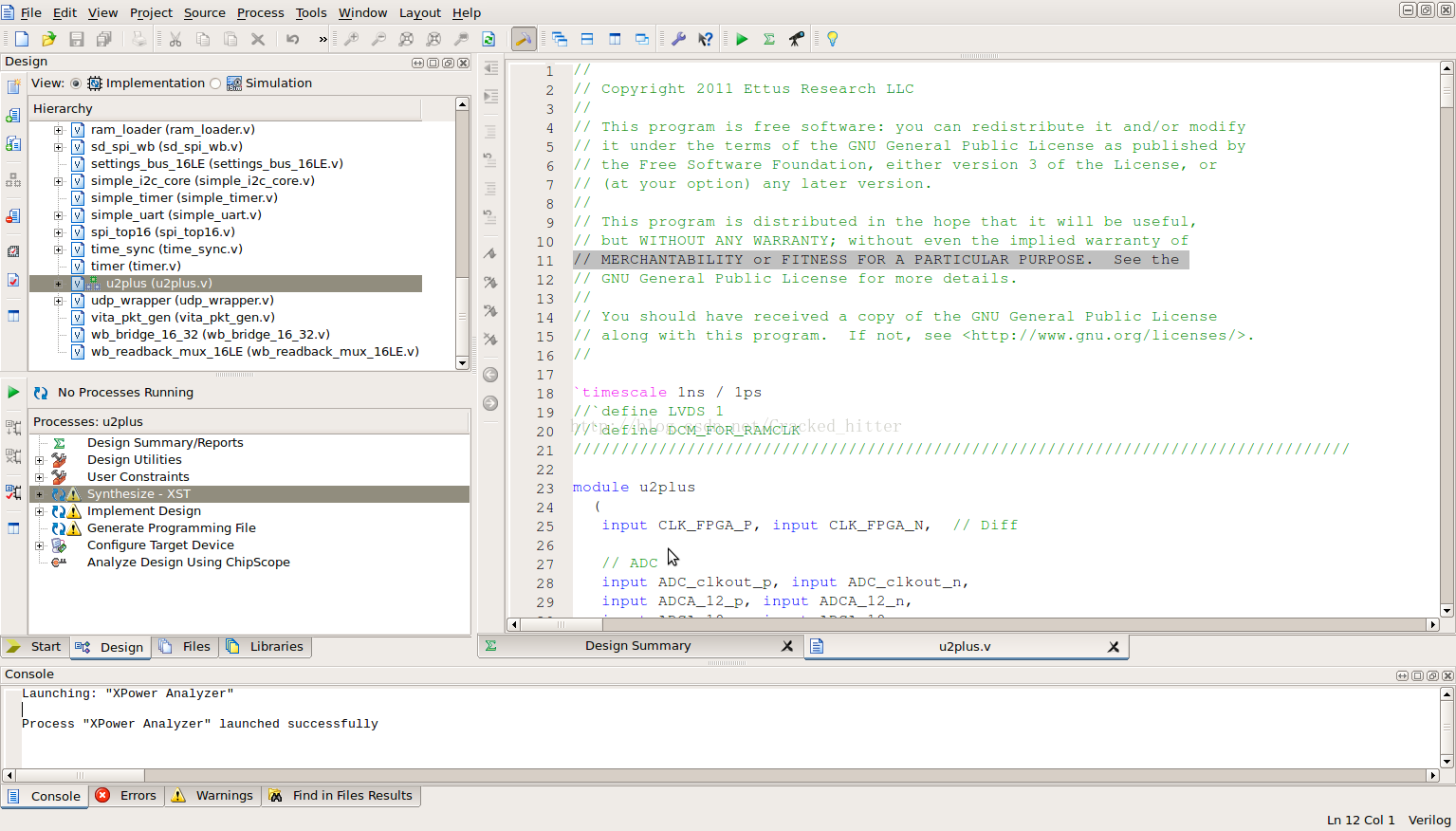Click the Sigma design summary toolbar icon

(769, 39)
